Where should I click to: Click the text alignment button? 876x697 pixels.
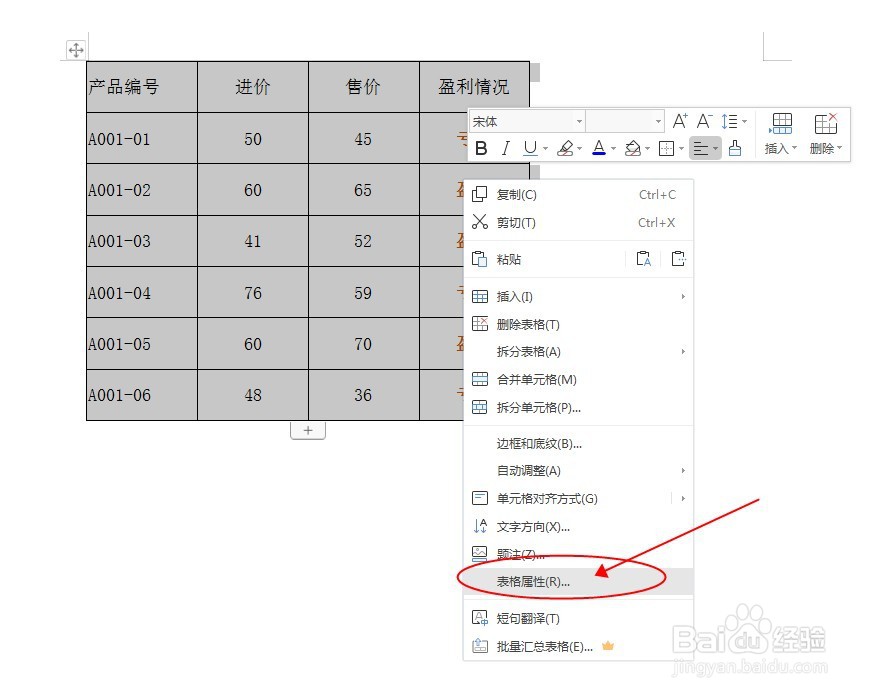click(701, 149)
